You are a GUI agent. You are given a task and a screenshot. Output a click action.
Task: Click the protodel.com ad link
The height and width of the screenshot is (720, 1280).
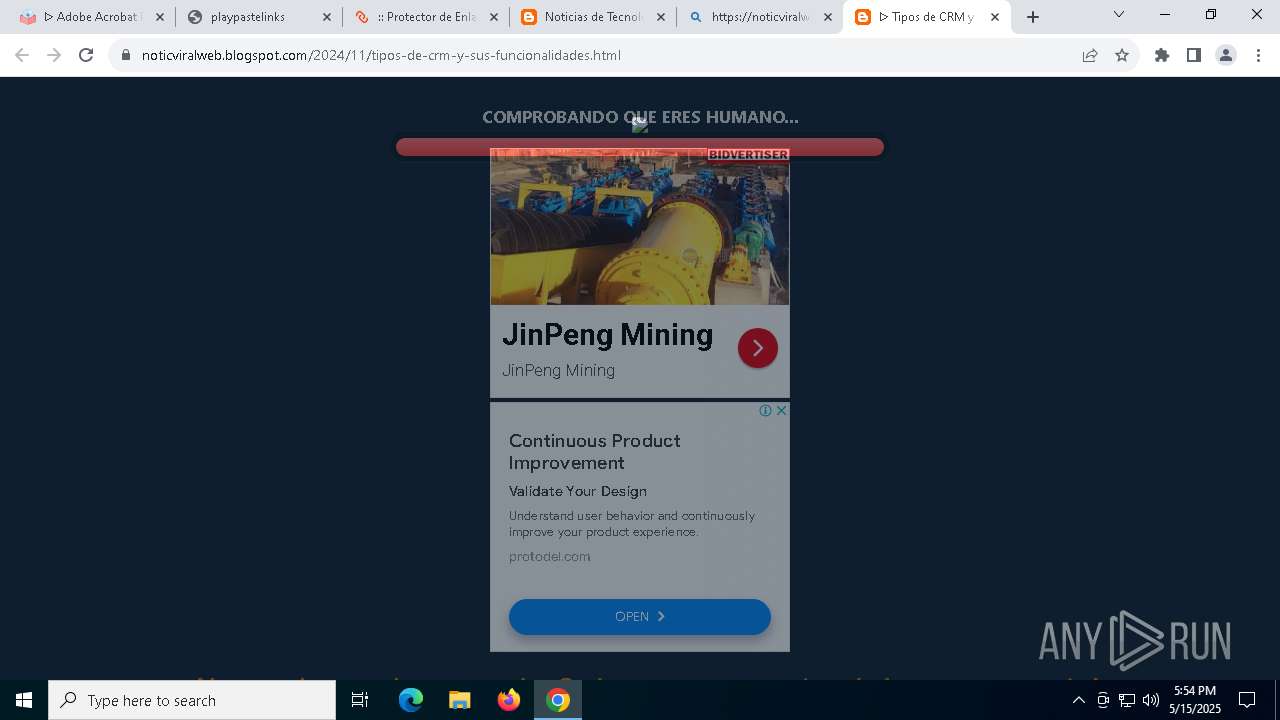[550, 556]
